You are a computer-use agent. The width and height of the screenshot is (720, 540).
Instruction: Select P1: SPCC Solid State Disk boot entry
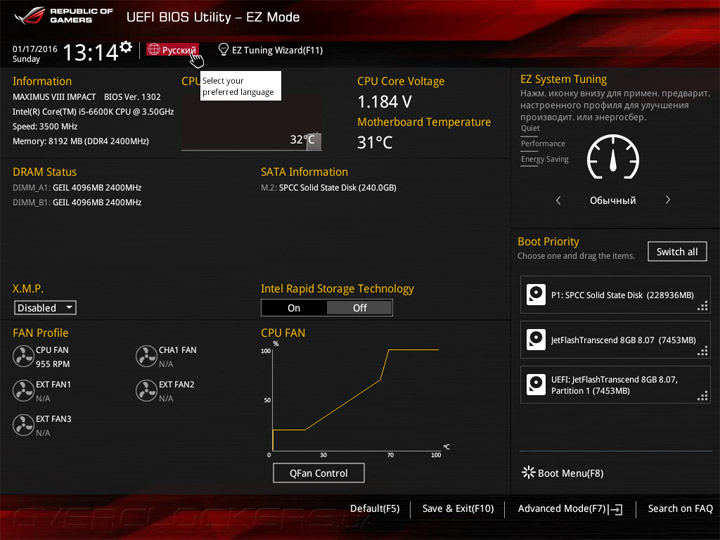[615, 295]
